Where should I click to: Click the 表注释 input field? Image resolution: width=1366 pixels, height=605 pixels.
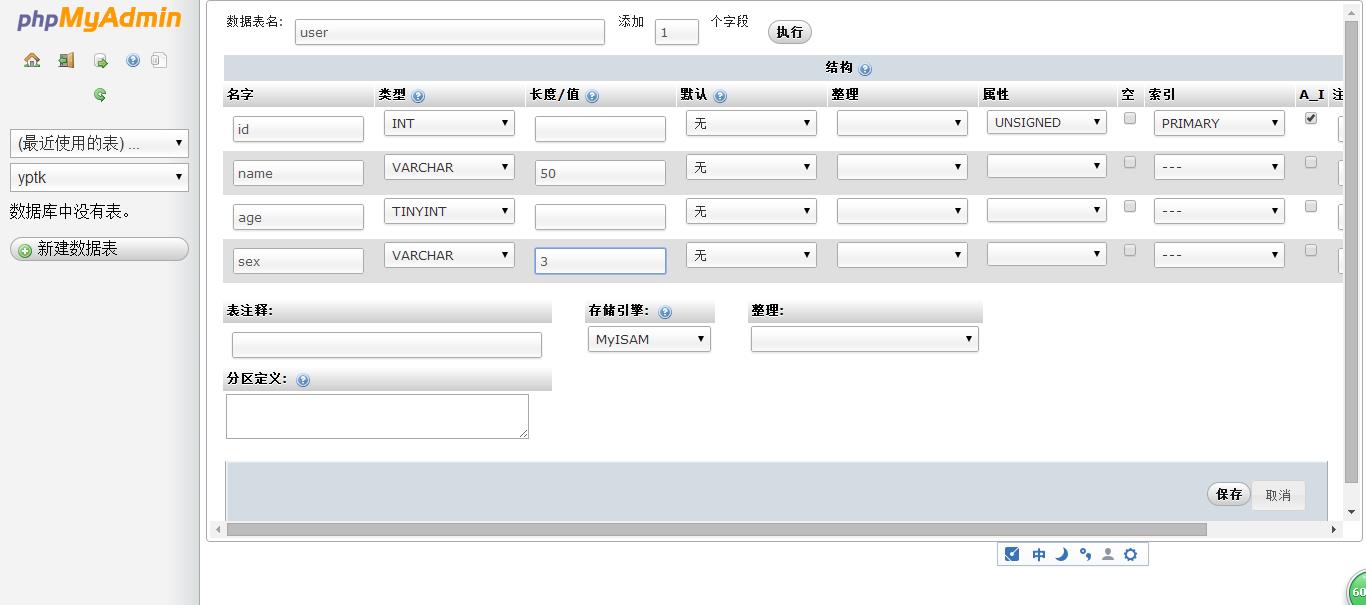point(387,345)
